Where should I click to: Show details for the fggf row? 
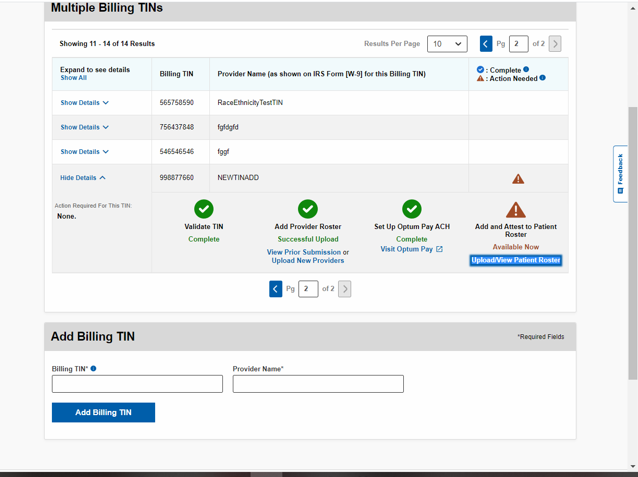(x=84, y=152)
